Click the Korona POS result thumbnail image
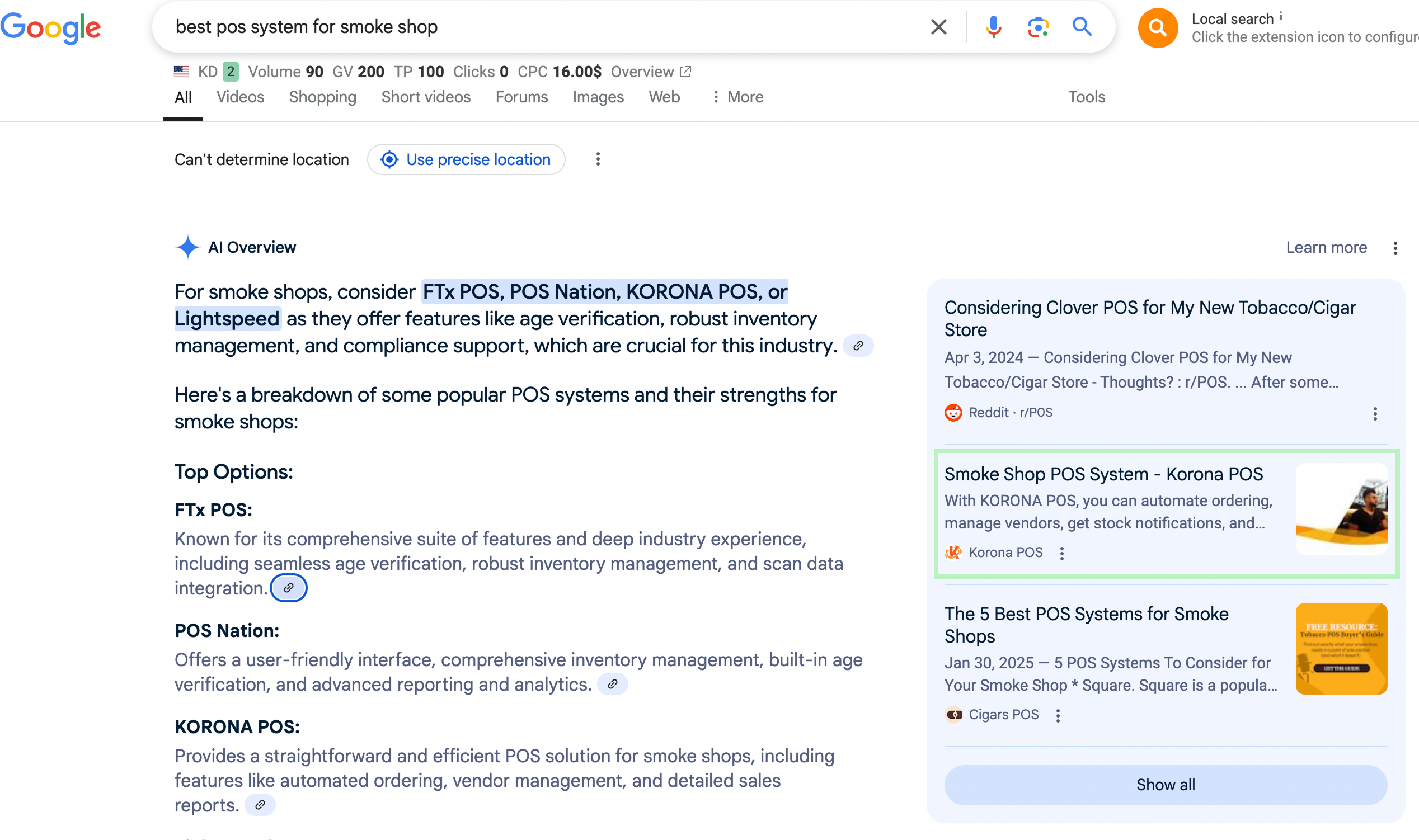Viewport: 1419px width, 840px height. [1340, 508]
